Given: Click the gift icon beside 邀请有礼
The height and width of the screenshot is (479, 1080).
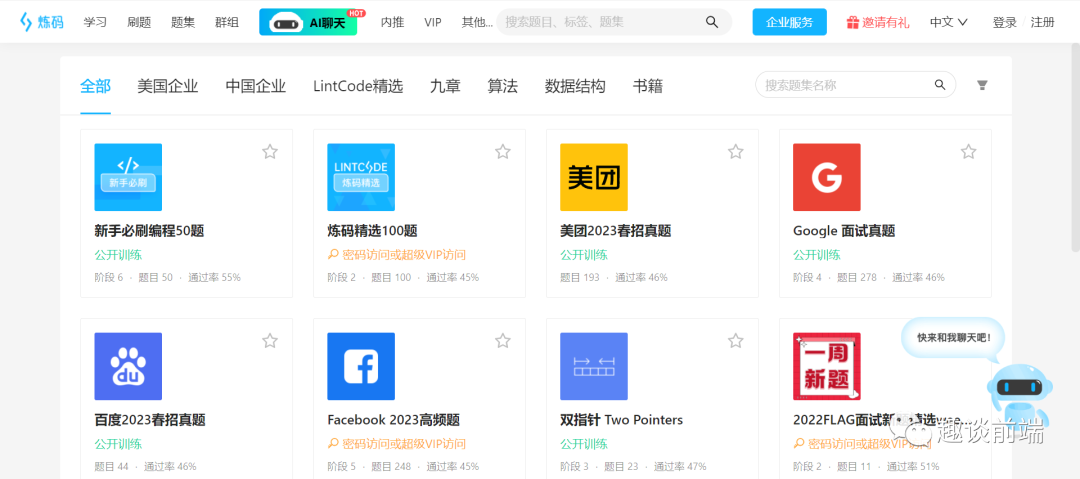Looking at the screenshot, I should [x=853, y=22].
